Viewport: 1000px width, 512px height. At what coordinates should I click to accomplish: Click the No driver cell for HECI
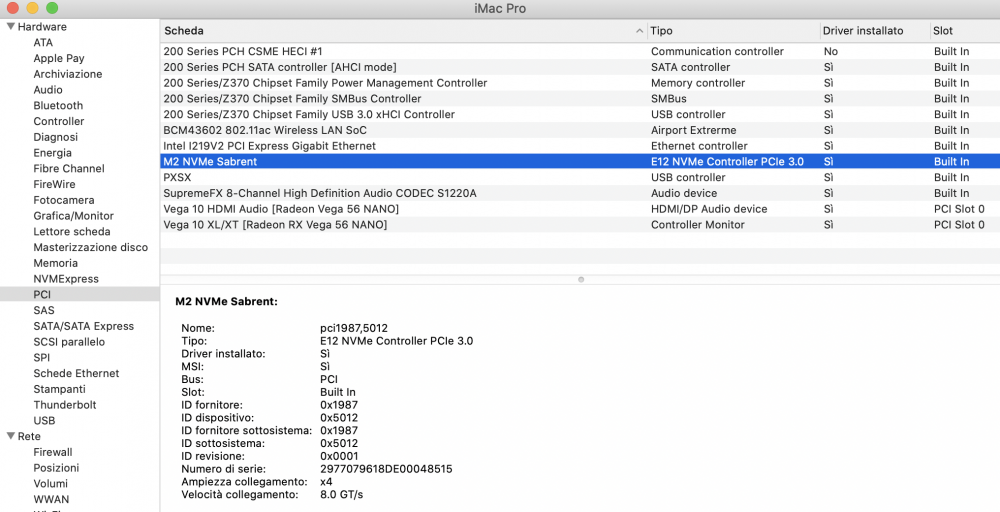point(830,51)
